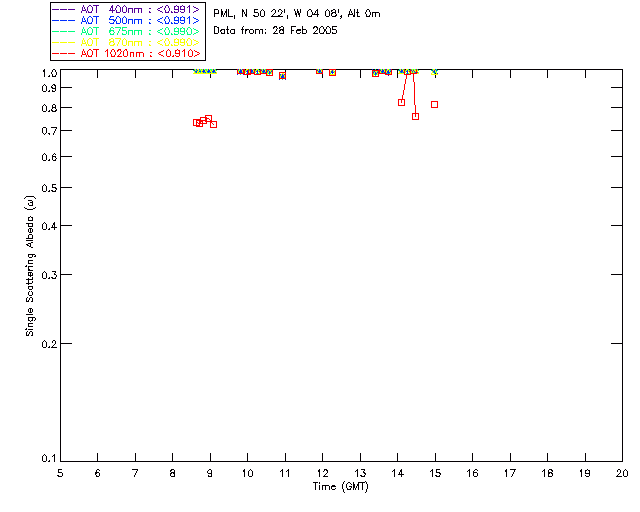
Task: Select the AOT 500nm legend entry
Action: [x=126, y=20]
